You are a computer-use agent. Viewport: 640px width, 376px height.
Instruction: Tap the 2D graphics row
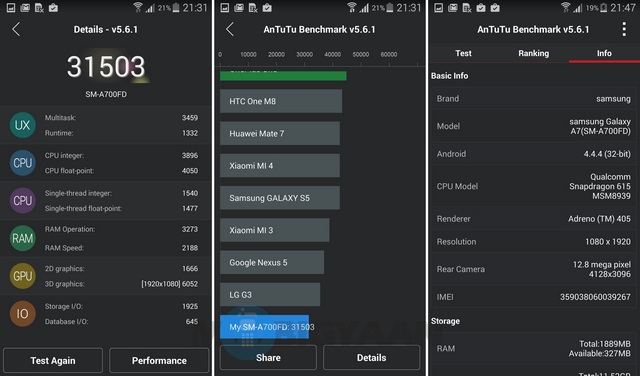122,269
